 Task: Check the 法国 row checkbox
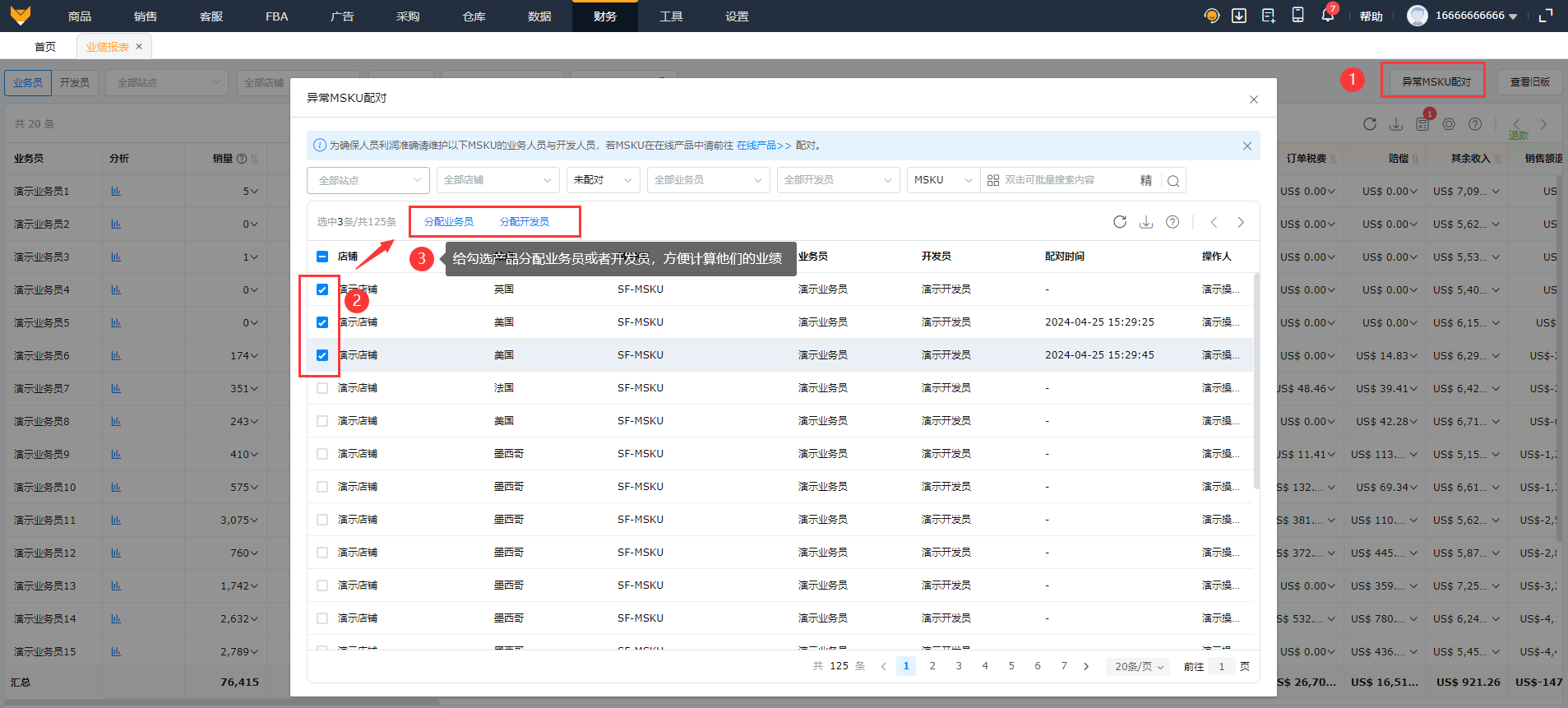point(322,388)
